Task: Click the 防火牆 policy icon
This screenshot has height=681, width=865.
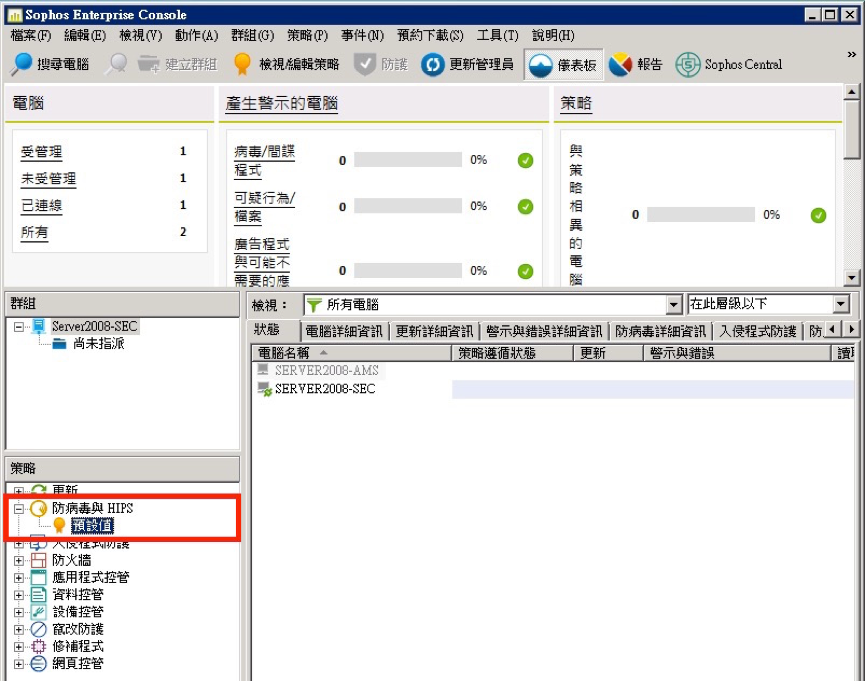Action: coord(38,560)
